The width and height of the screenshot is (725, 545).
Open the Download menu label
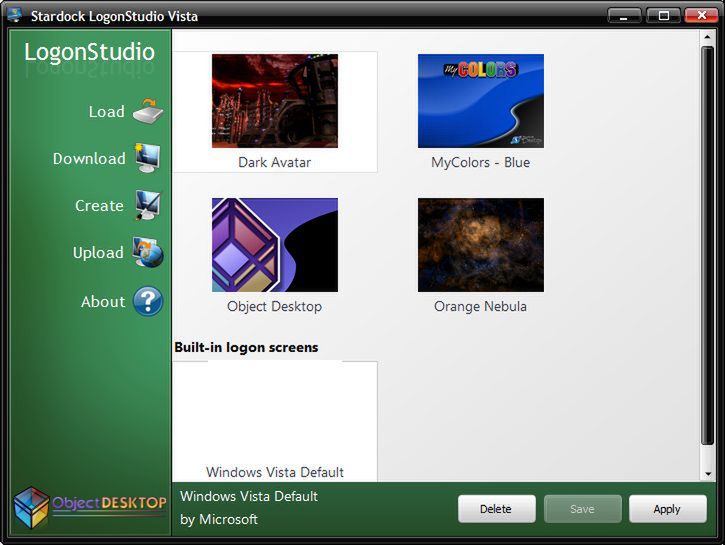pos(89,159)
